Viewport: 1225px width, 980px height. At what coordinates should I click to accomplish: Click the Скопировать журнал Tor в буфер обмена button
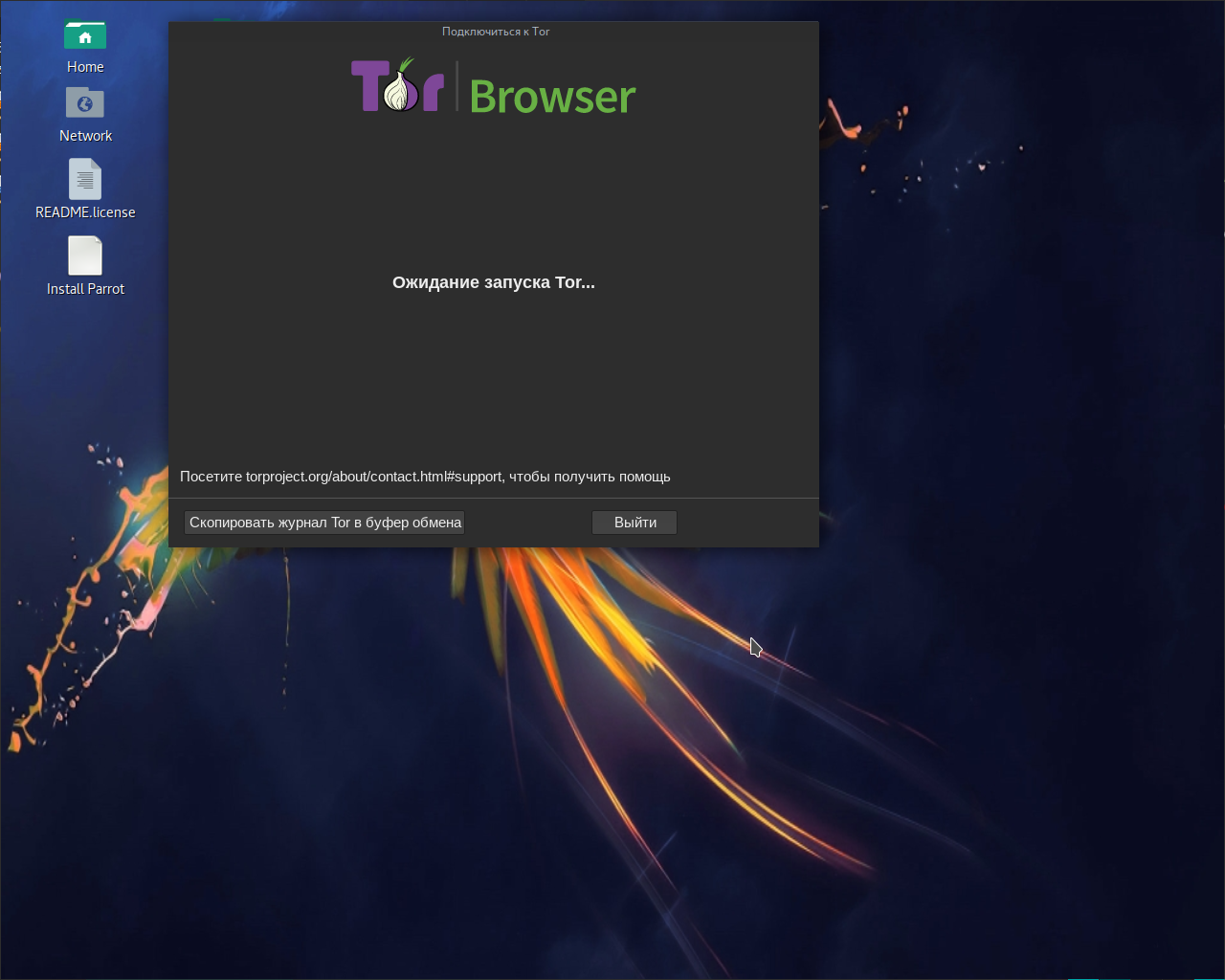coord(324,523)
